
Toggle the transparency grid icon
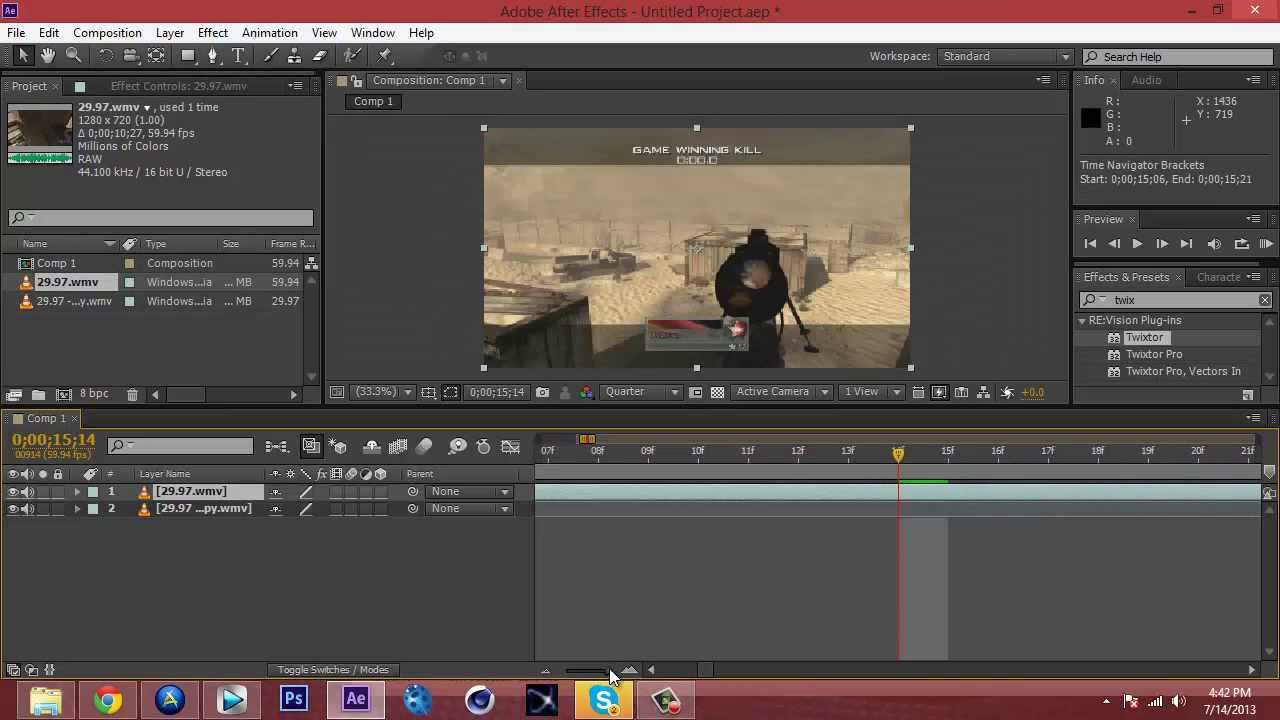point(717,392)
